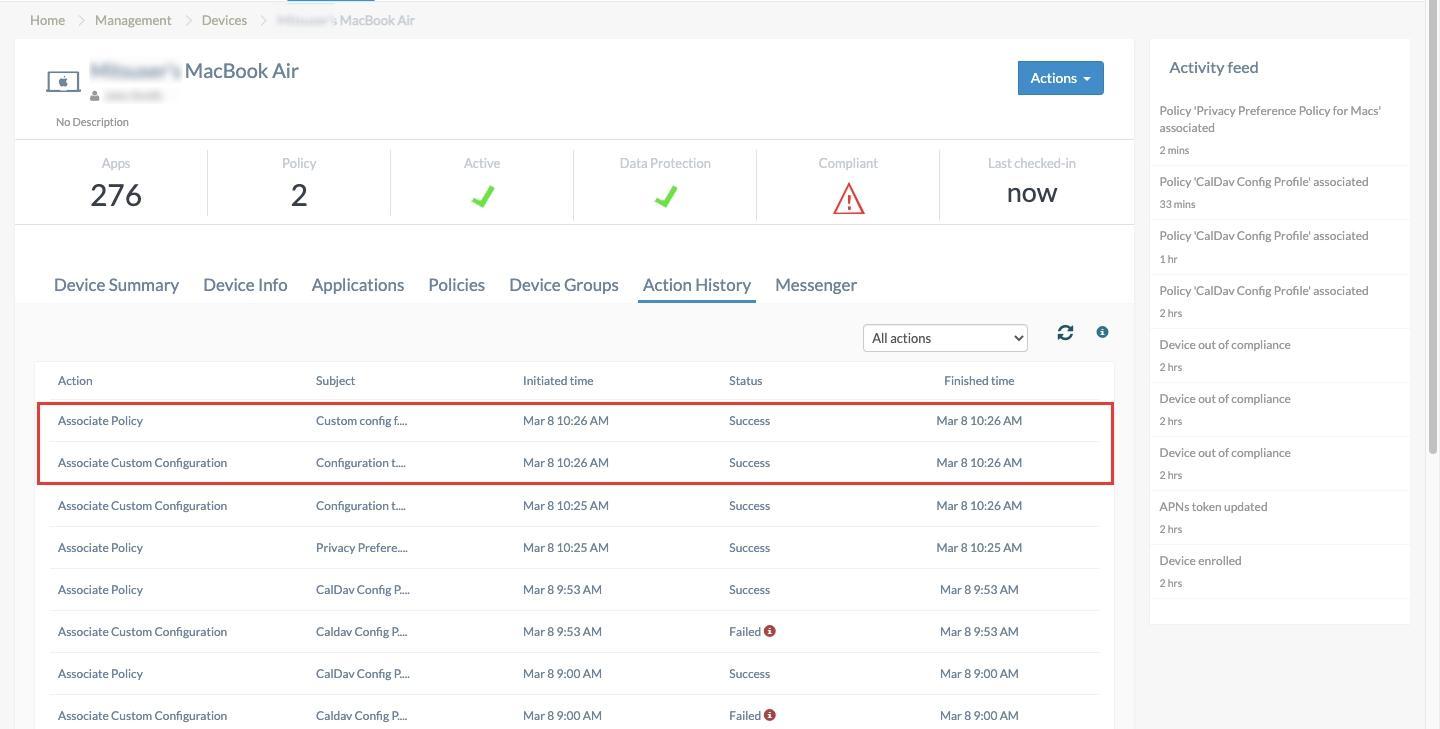The height and width of the screenshot is (729, 1440).
Task: Click the refresh icon beside the actions filter
Action: (1065, 332)
